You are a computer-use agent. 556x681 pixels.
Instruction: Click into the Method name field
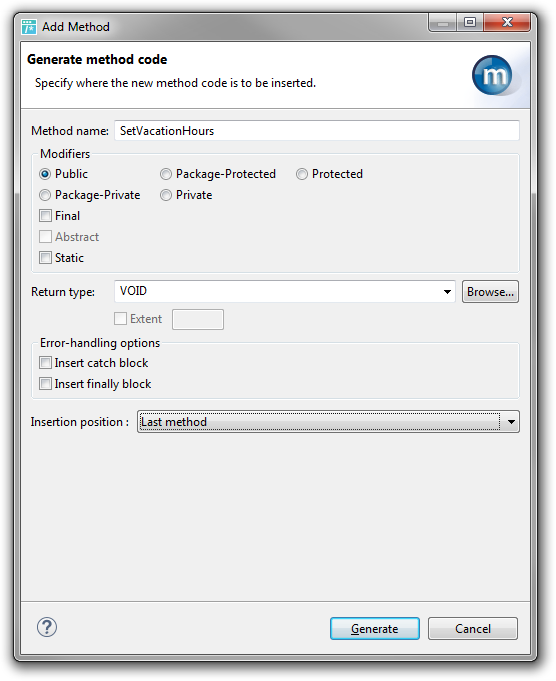(x=317, y=131)
